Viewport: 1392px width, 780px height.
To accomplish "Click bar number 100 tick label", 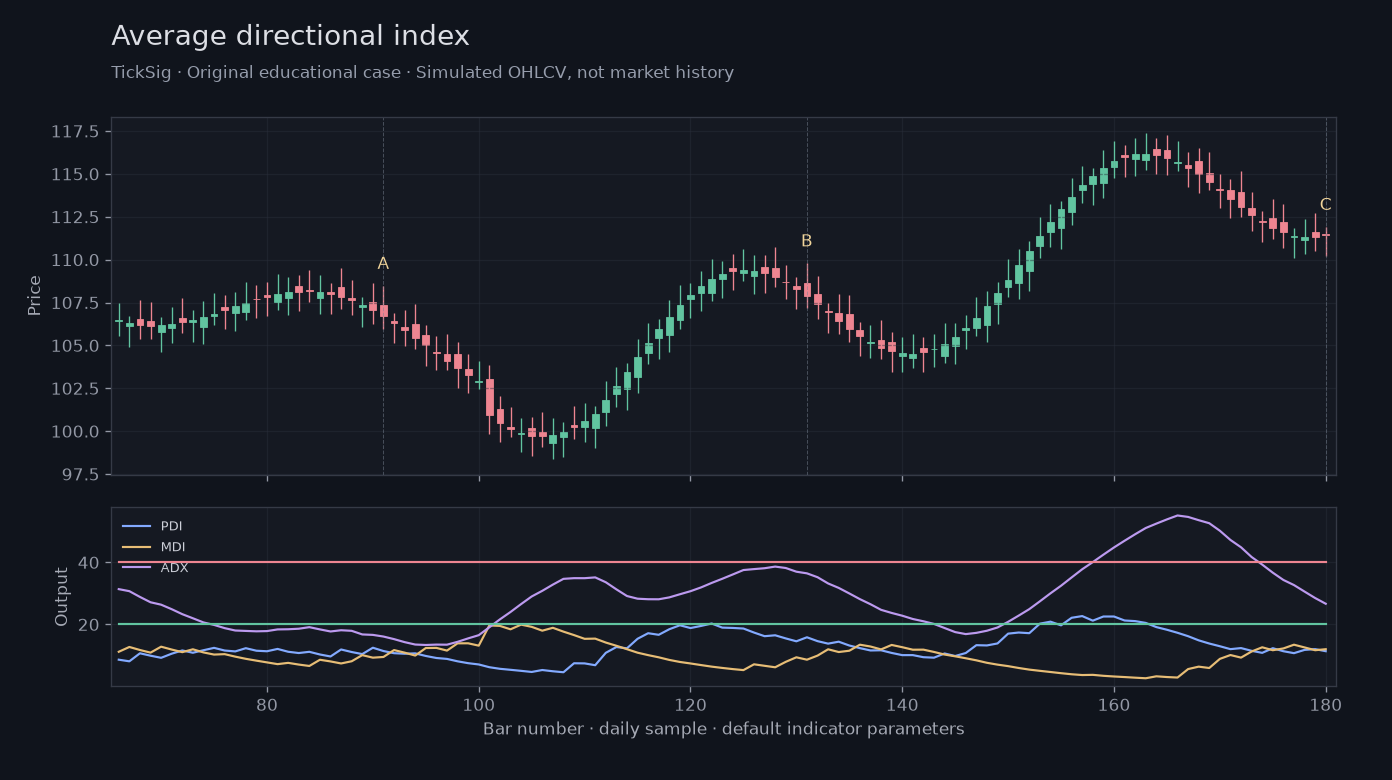I will [x=479, y=704].
